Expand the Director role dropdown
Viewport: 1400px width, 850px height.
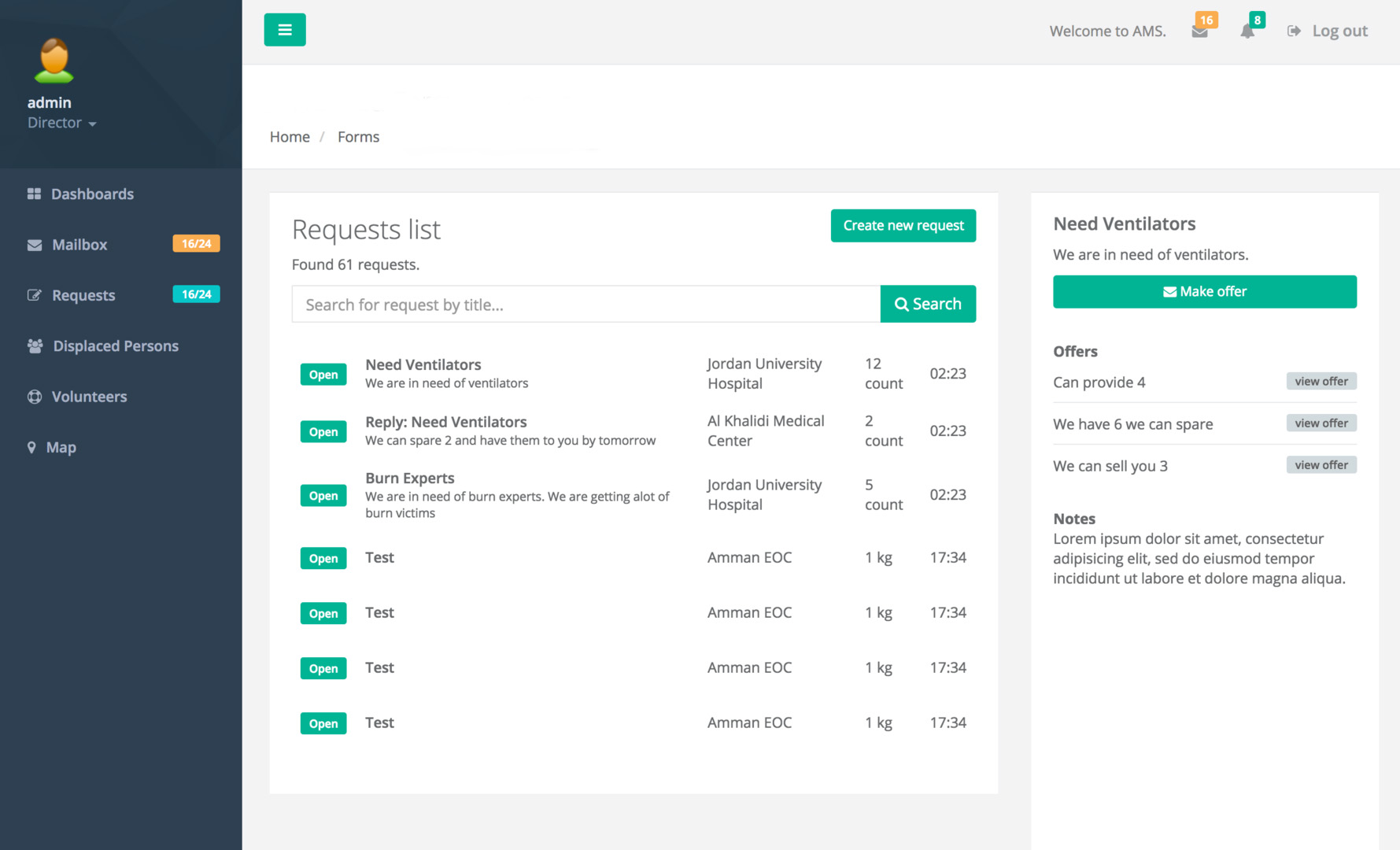62,123
